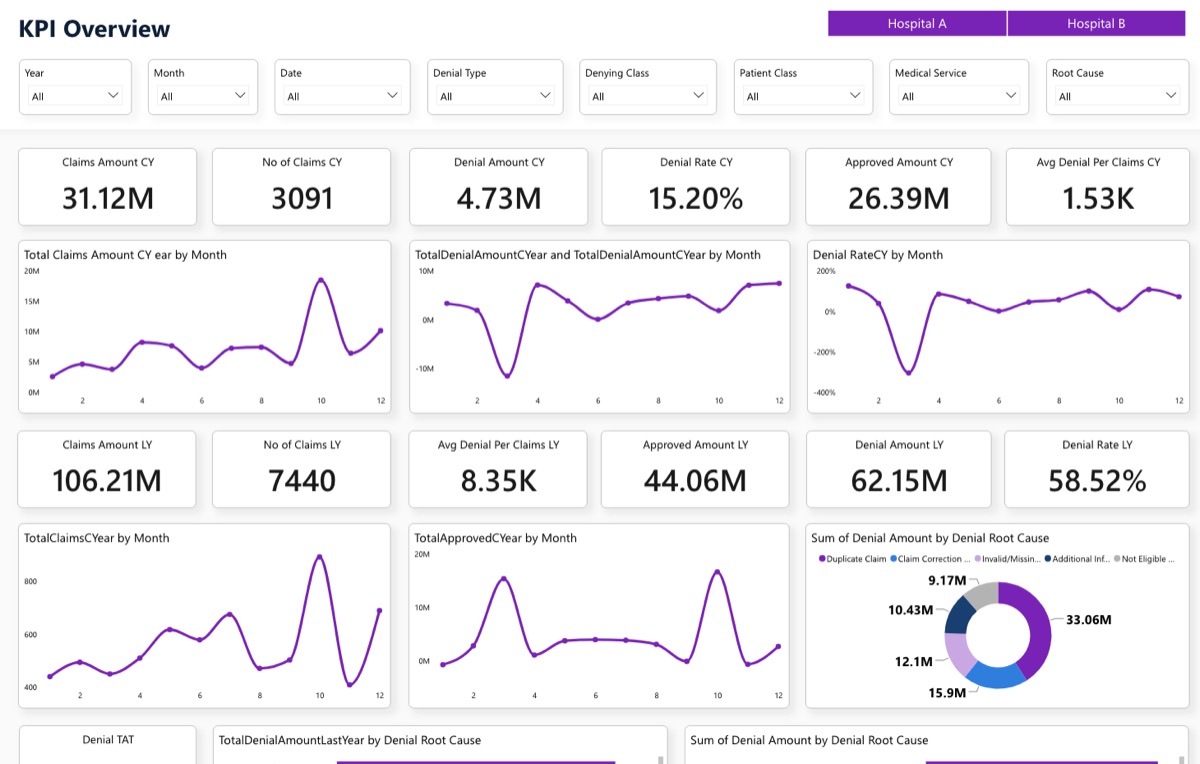Viewport: 1200px width, 764px height.
Task: Click the Claim Correction legend entry
Action: [x=929, y=559]
